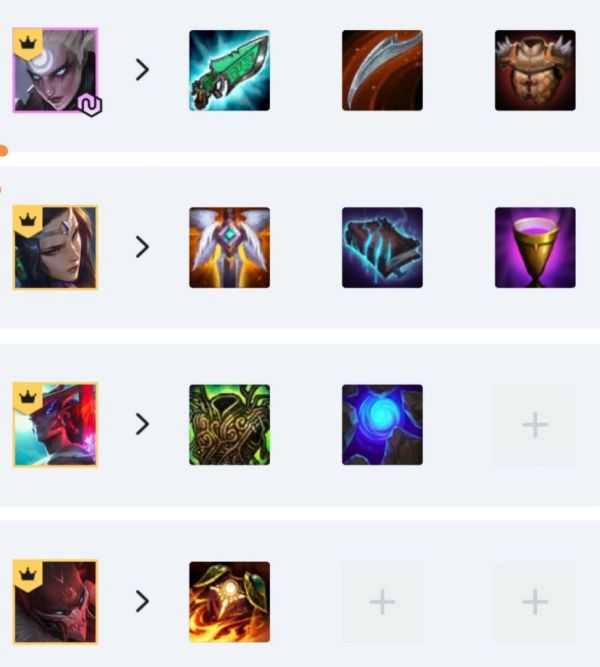Viewport: 600px width, 667px height.
Task: Open the chevron next to the red-faced hat champion
Action: [142, 424]
